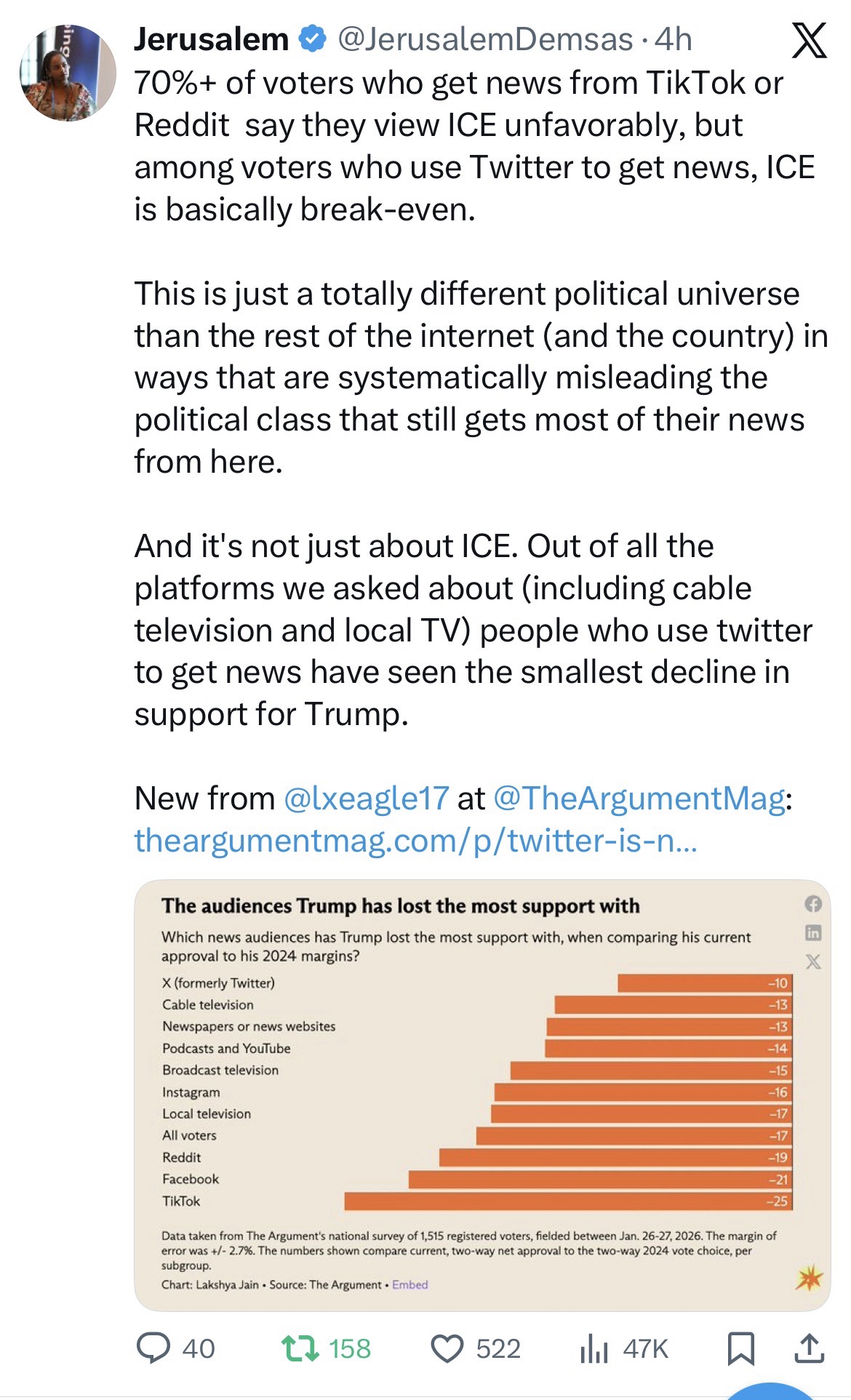Reply to the tweet via comment icon
851x1400 pixels.
pos(154,1349)
